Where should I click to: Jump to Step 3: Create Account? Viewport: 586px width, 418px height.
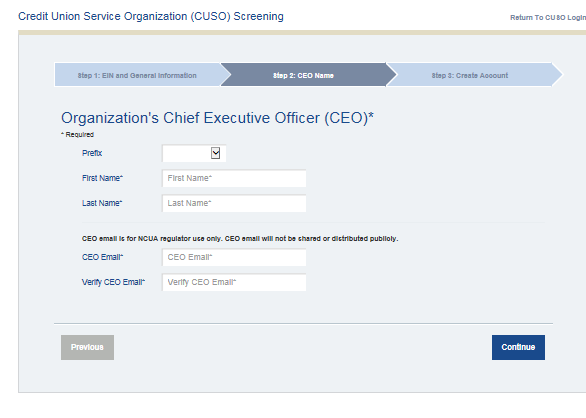coord(469,75)
